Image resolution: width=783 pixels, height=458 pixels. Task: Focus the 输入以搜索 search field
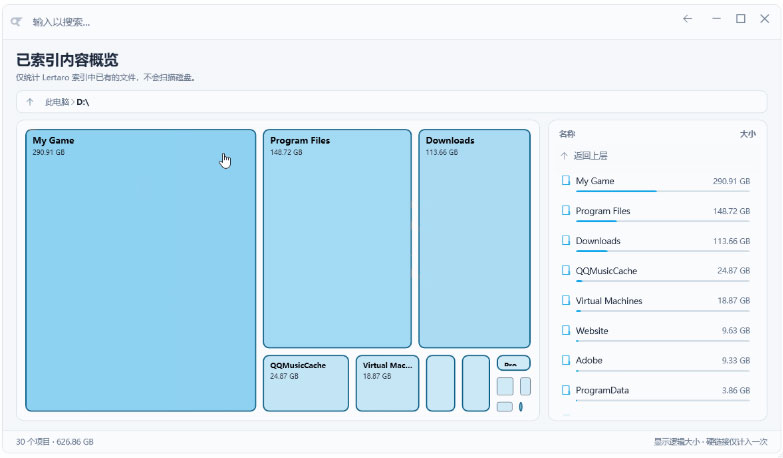[61, 22]
